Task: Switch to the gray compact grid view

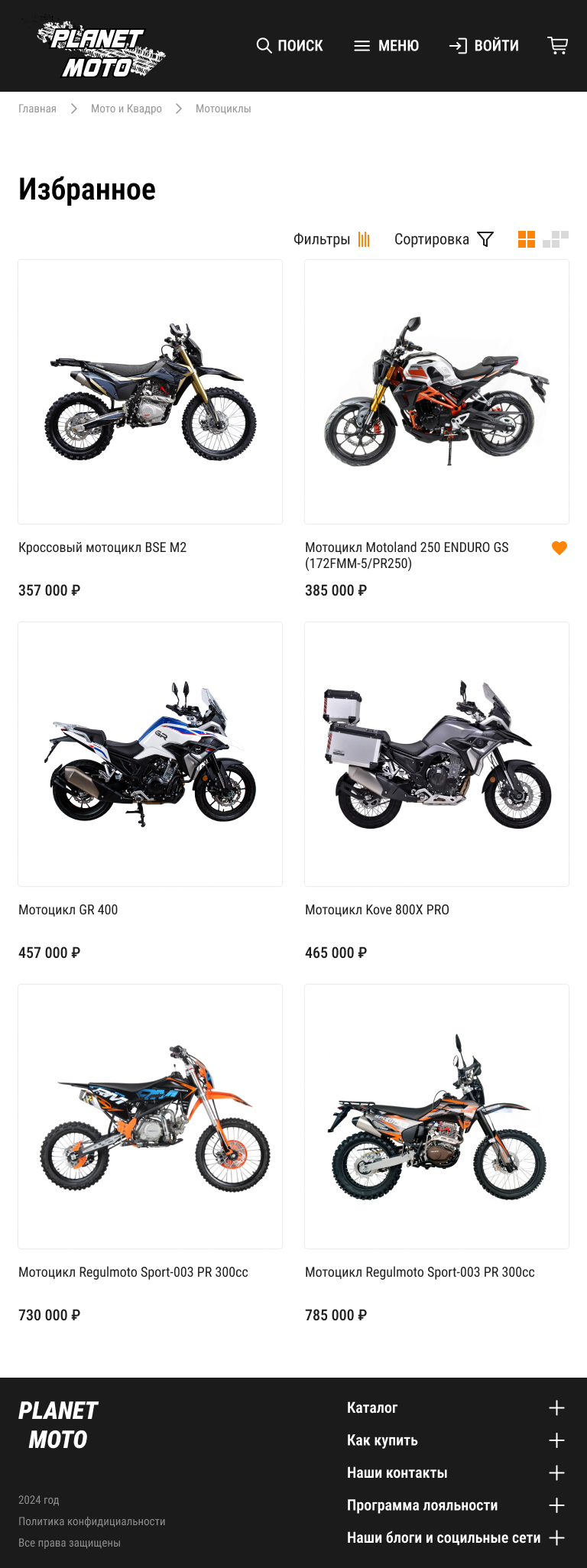Action: click(556, 239)
